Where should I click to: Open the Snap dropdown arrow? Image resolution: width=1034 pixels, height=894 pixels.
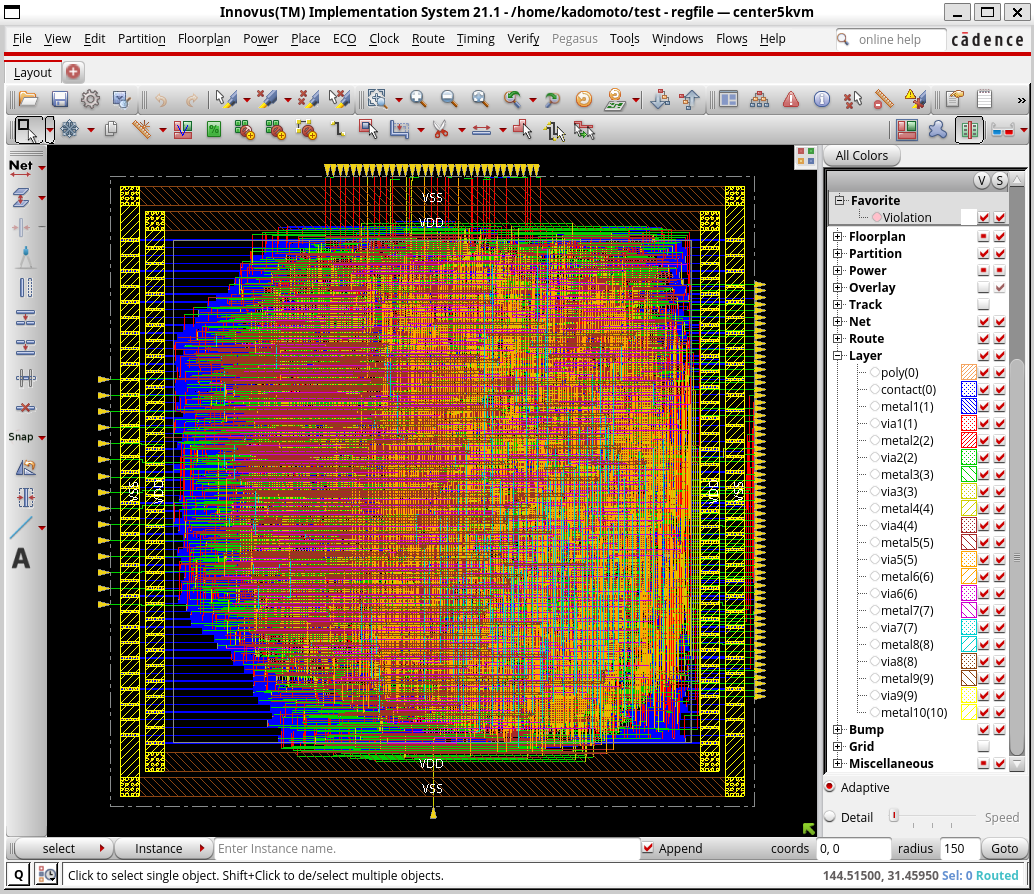tap(42, 437)
